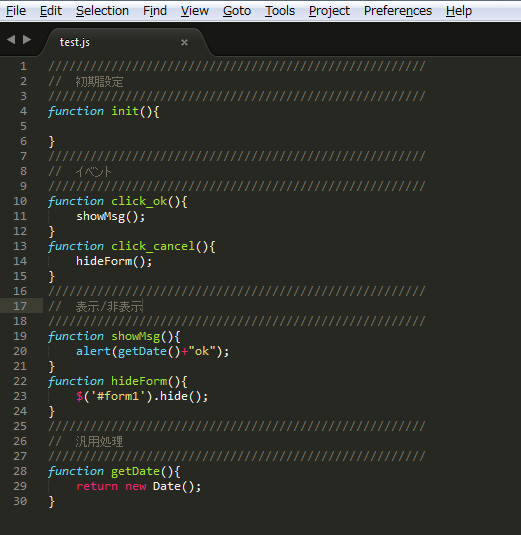This screenshot has height=535, width=521.
Task: Close the test.js tab
Action: (x=184, y=42)
